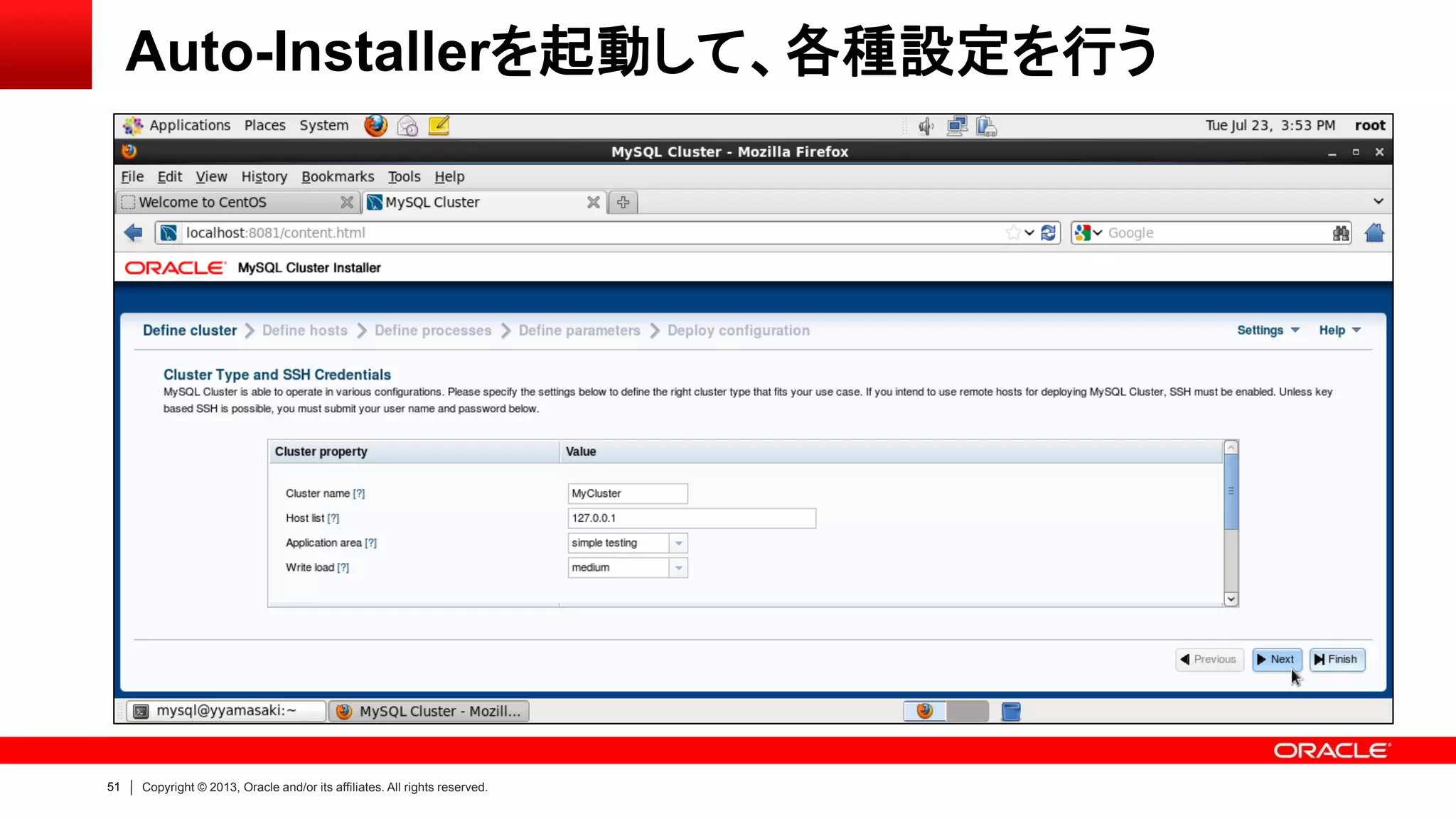This screenshot has width=1456, height=819.
Task: Click the root user label in top panel
Action: point(1370,126)
